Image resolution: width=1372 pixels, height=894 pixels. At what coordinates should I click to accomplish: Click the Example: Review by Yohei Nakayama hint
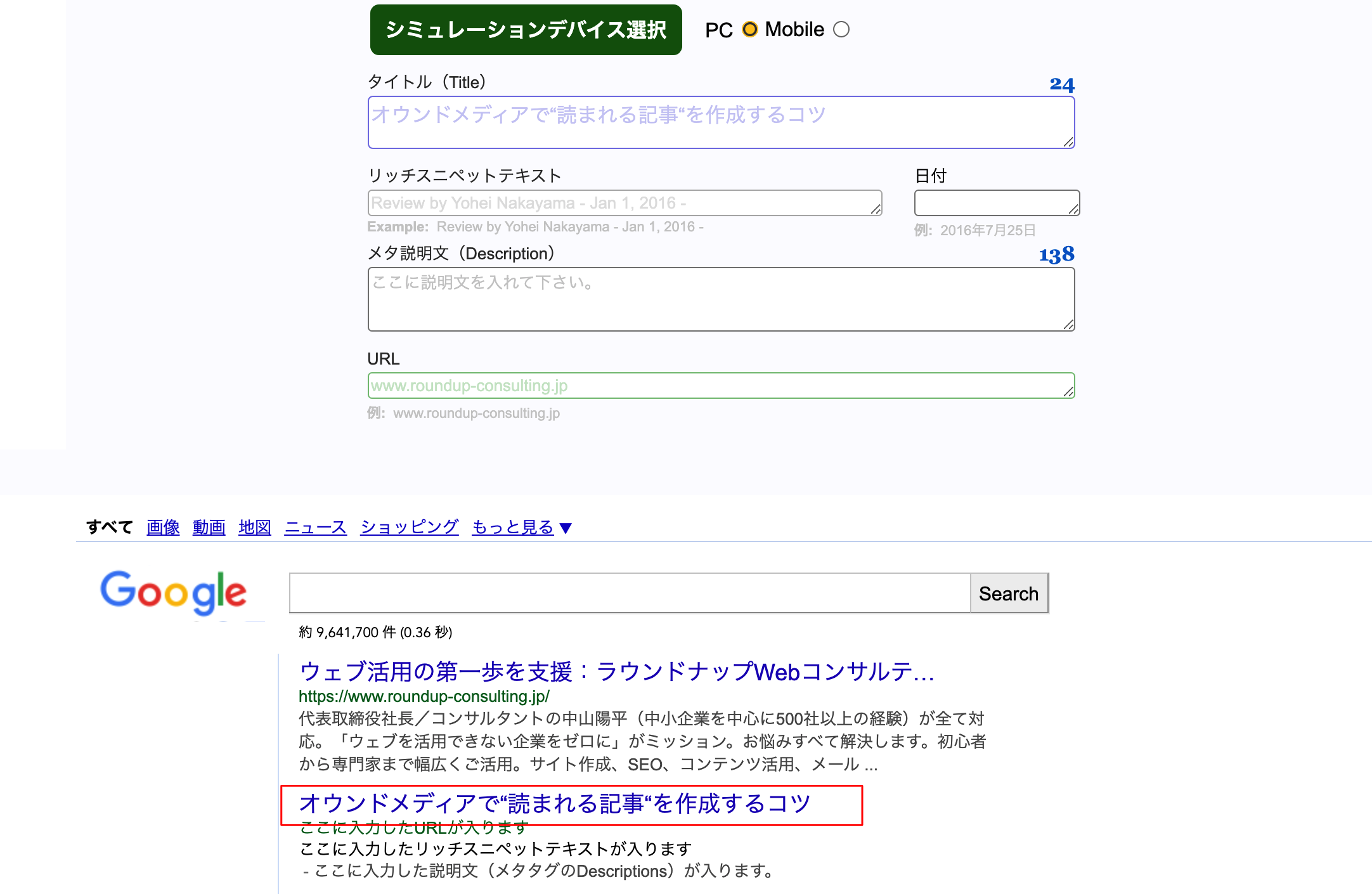pos(535,227)
